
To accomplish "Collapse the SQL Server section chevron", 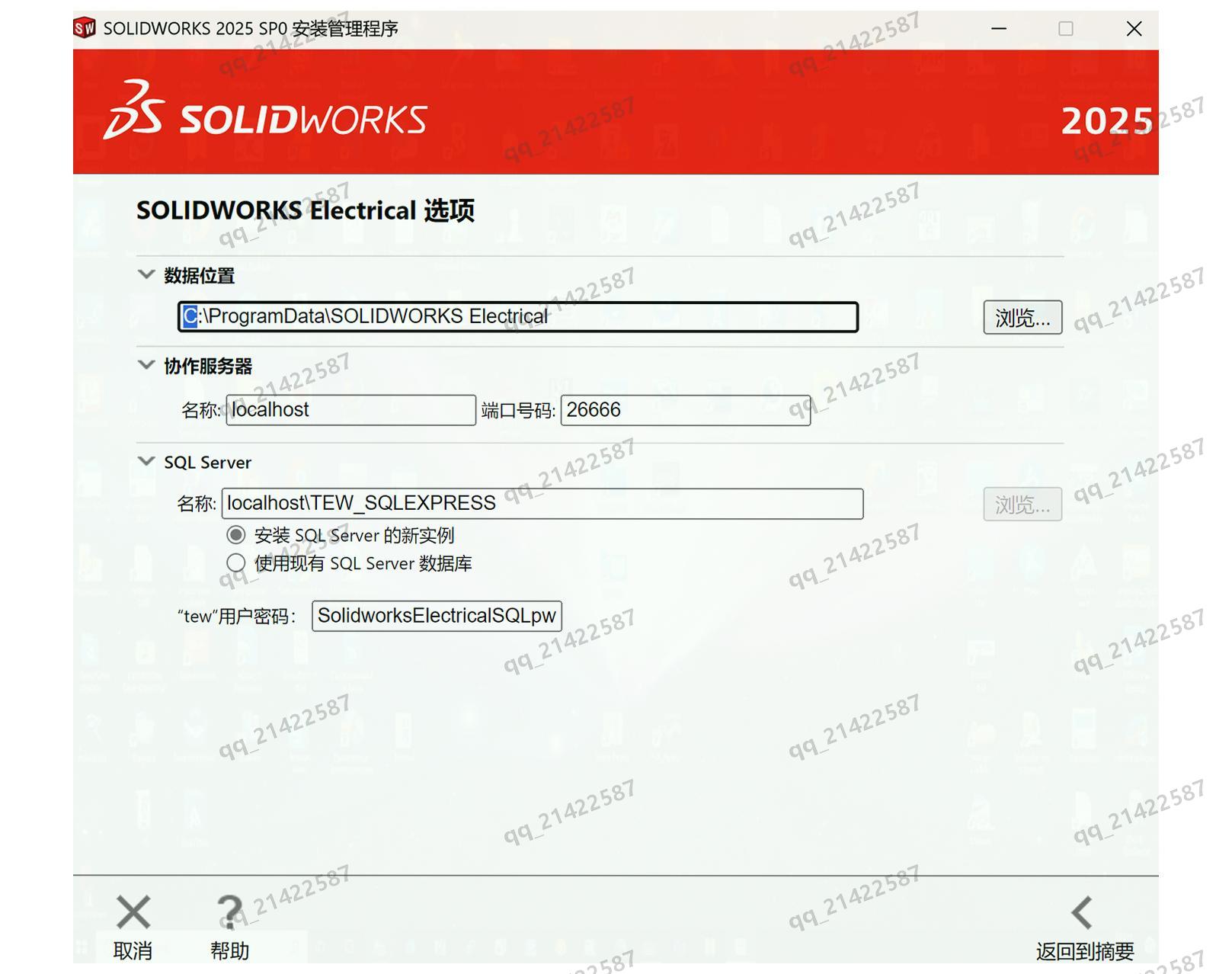I will click(146, 461).
